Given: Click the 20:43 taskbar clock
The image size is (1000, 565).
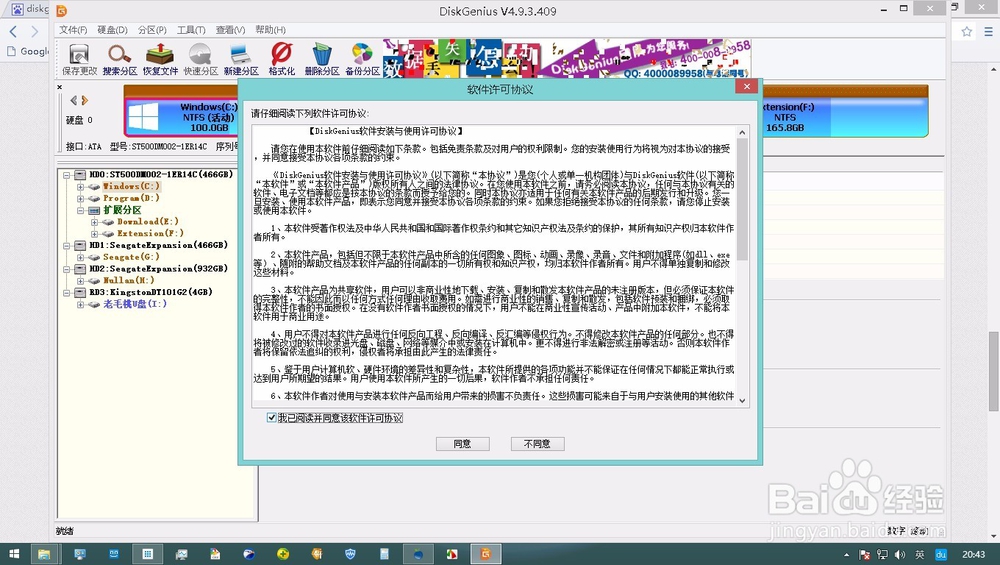Looking at the screenshot, I should pos(973,554).
